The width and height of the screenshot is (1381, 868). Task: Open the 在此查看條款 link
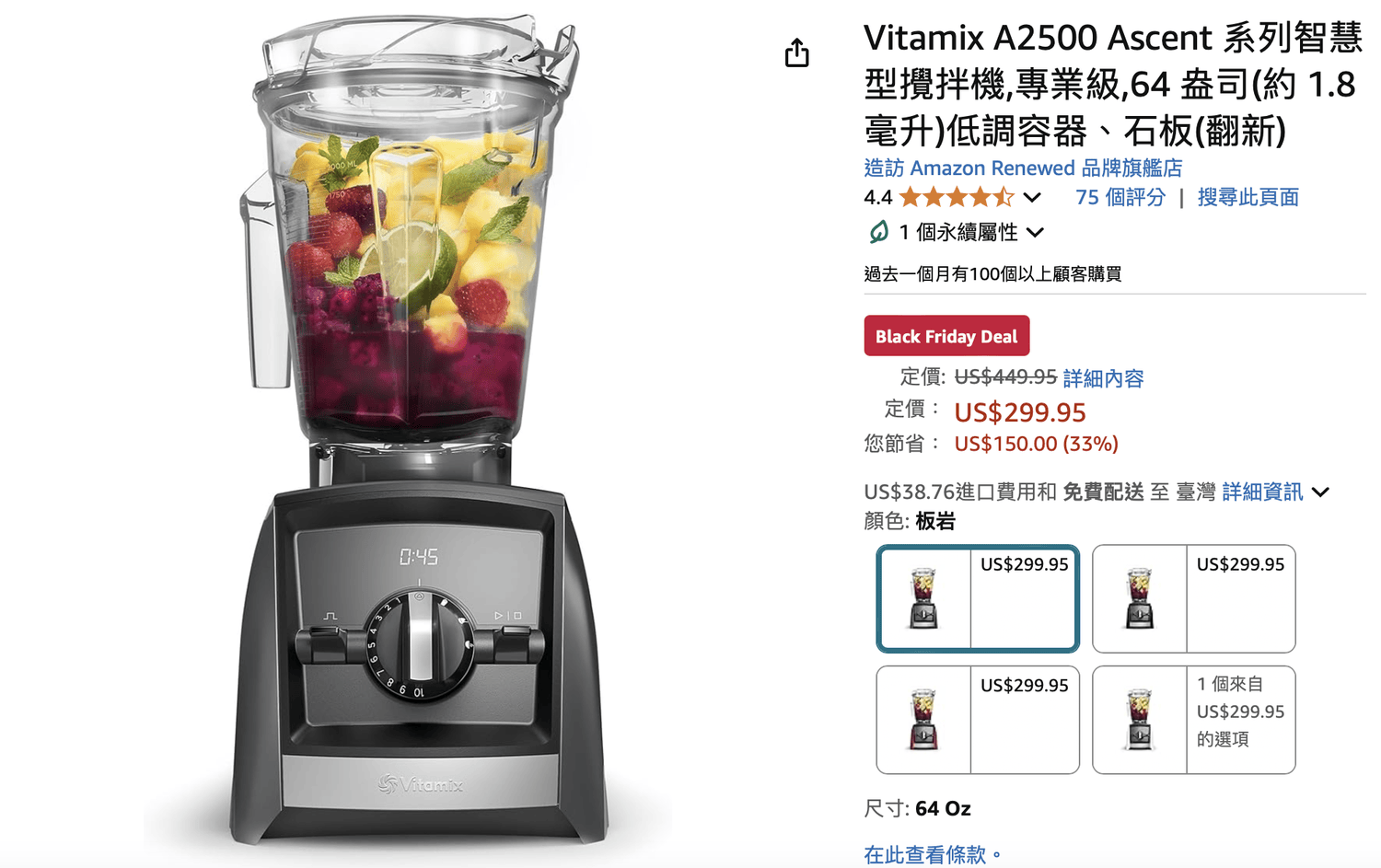click(933, 855)
